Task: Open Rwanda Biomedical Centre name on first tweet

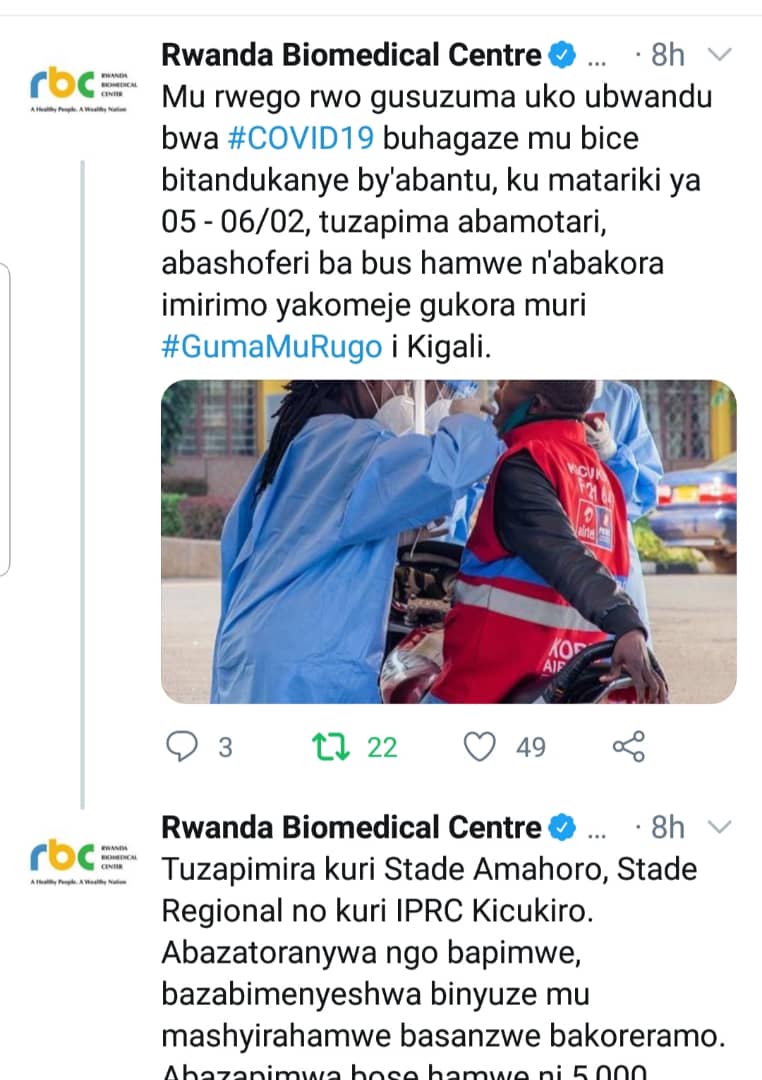Action: 351,55
